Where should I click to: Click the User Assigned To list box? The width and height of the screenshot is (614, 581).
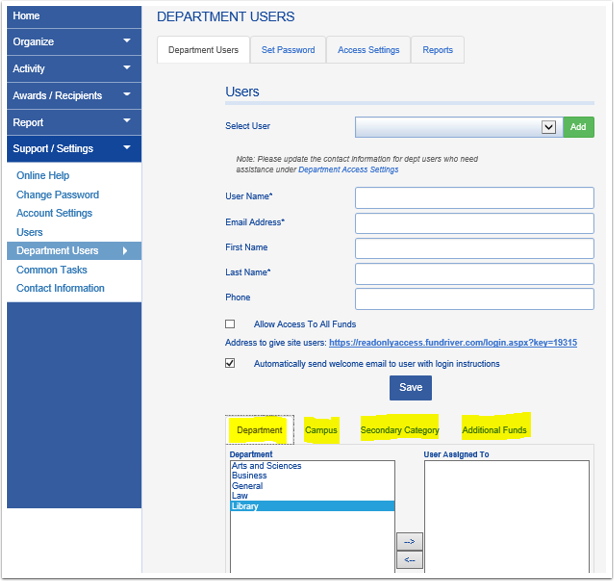click(507, 516)
